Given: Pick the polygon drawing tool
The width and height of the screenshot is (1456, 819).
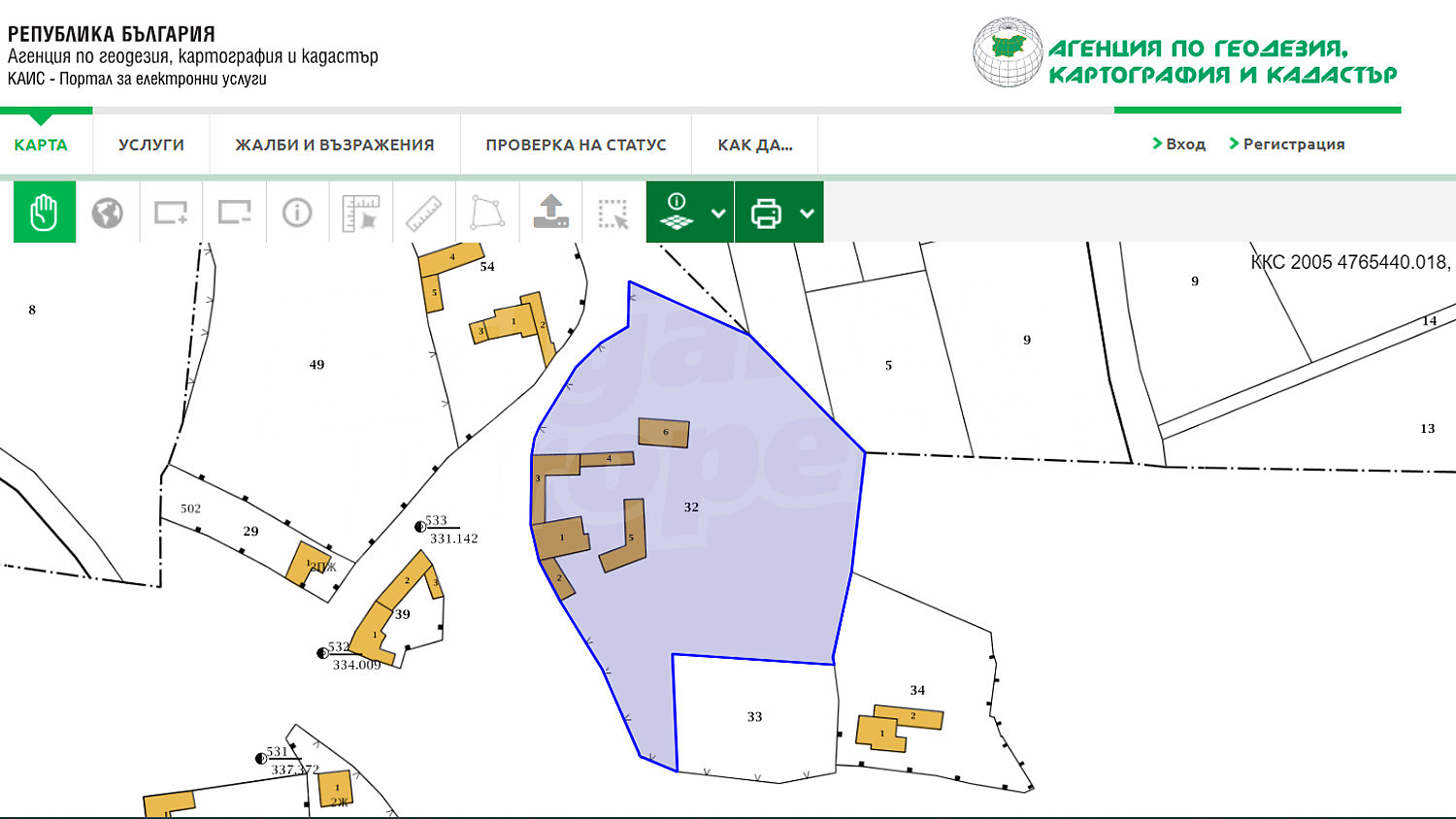Looking at the screenshot, I should point(487,213).
